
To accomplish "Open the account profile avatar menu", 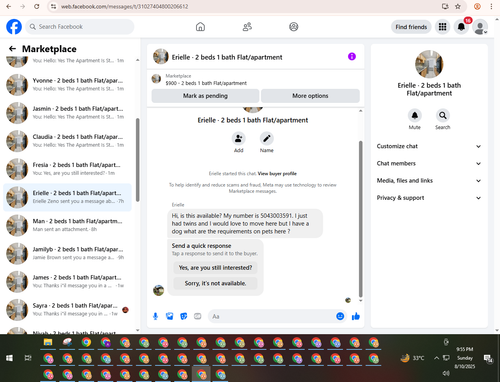I will pos(480,27).
